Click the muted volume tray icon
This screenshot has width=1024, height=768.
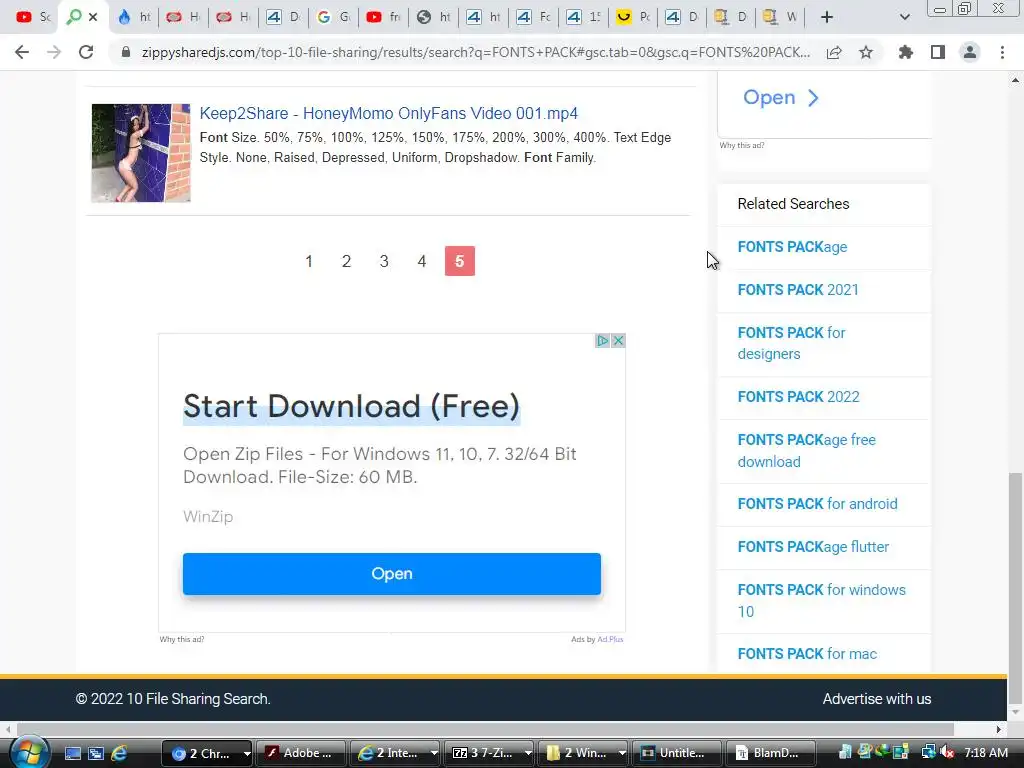coord(948,753)
